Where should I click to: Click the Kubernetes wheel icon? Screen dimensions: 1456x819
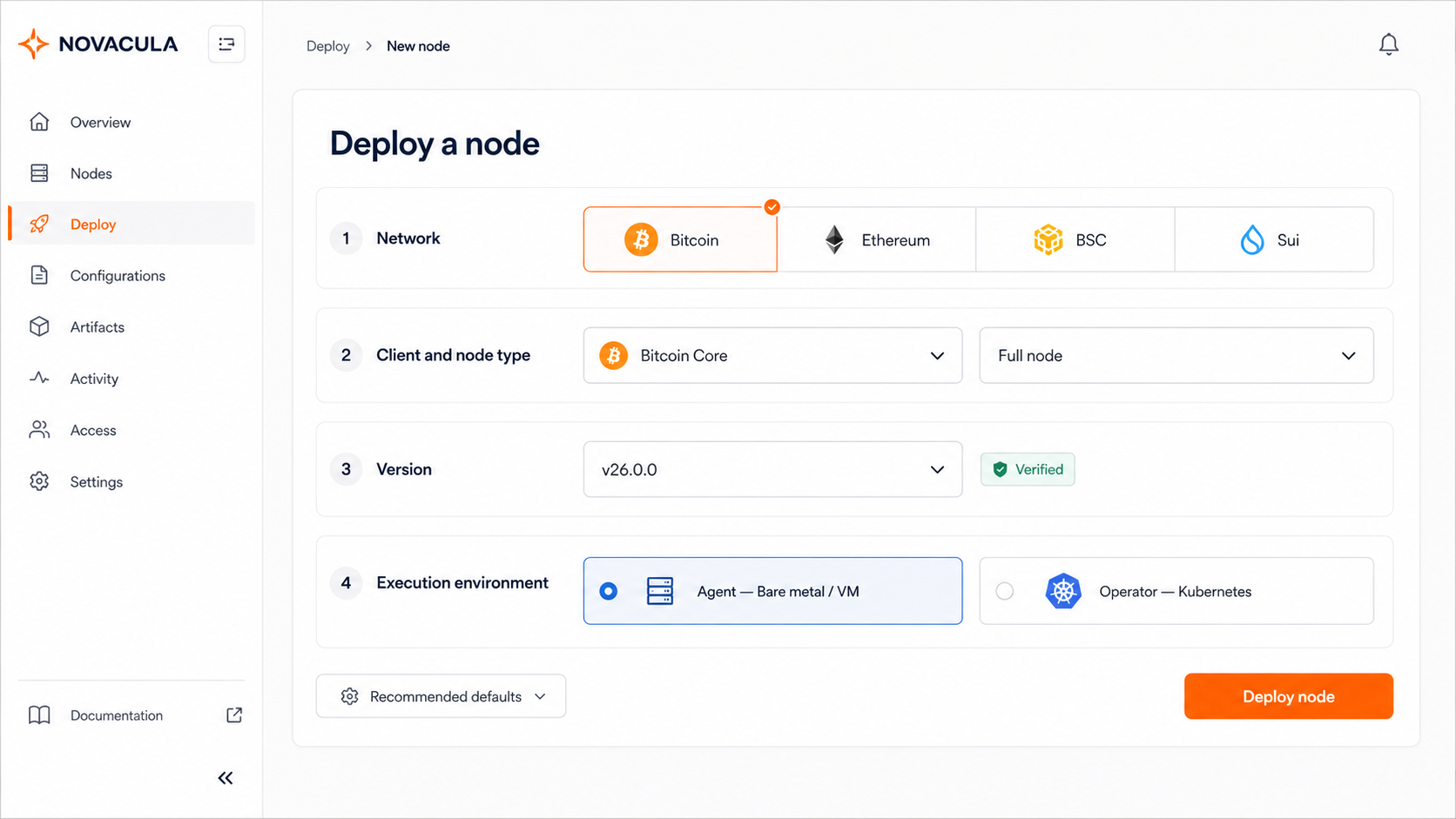[x=1063, y=592]
